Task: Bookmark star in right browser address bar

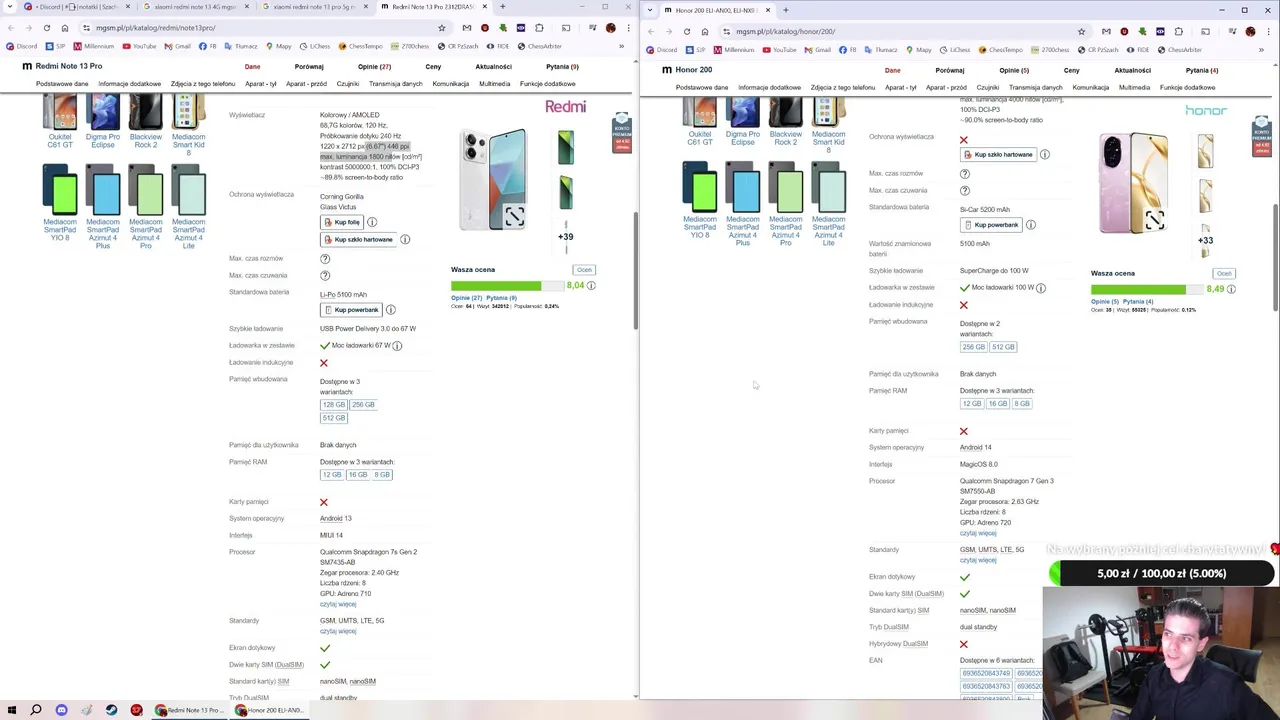Action: point(1081,31)
